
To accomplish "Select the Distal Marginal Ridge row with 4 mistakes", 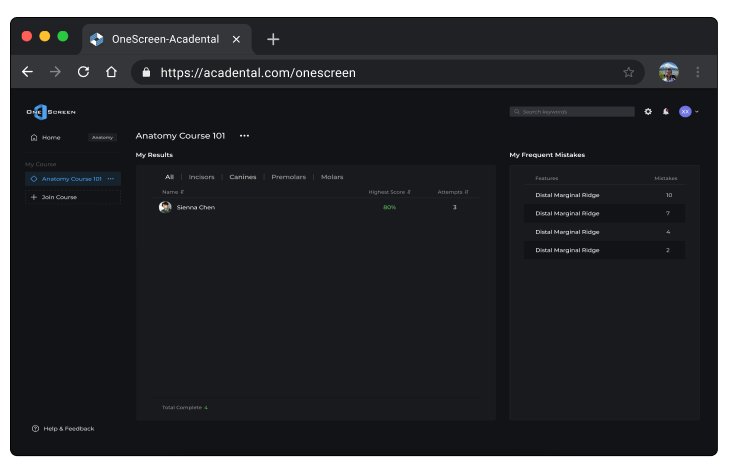I will [x=605, y=232].
